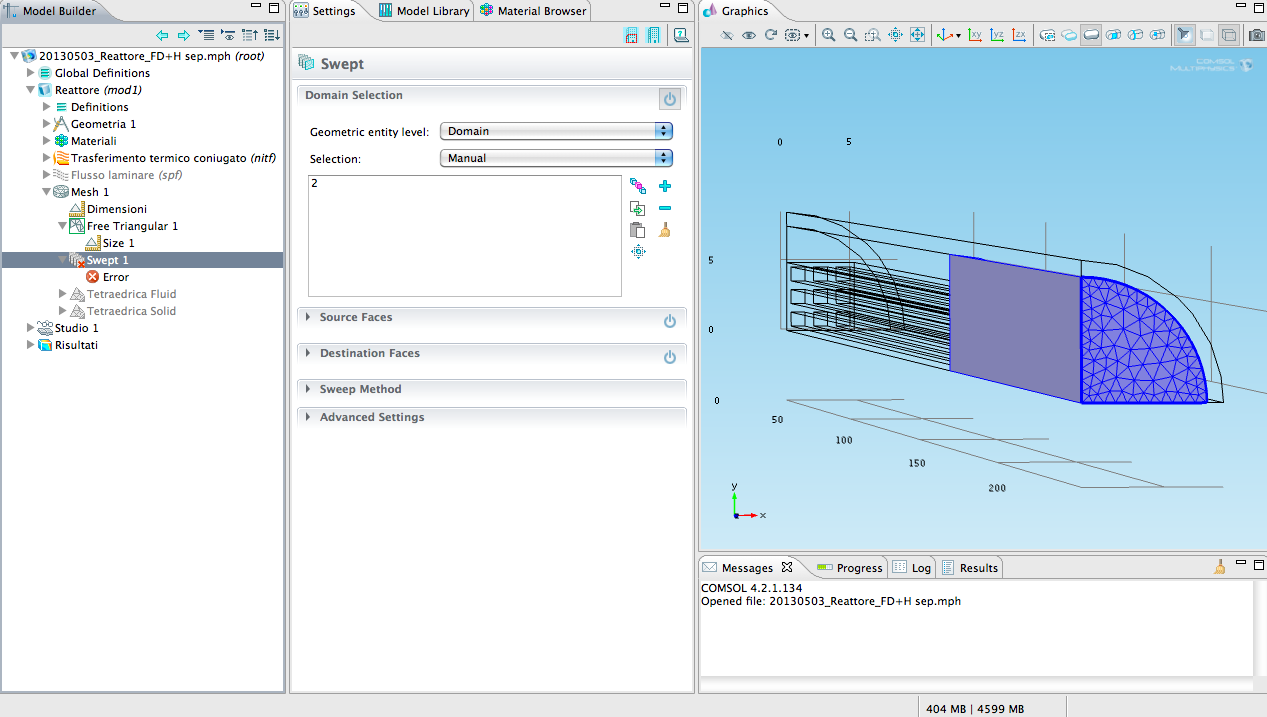This screenshot has width=1267, height=717.
Task: Click the Zoom Extents icon in Graphics
Action: click(x=916, y=35)
